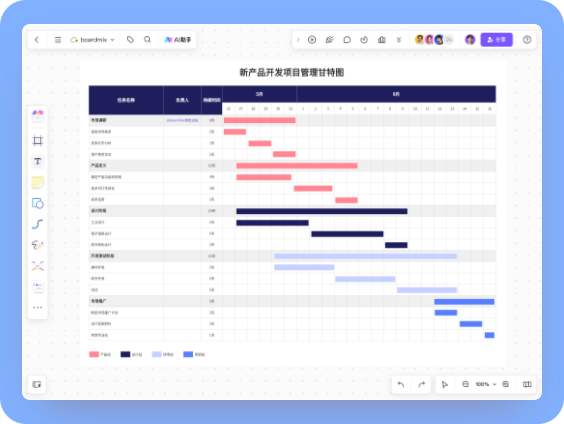Open the mind map tool
Screen dimensions: 564x424
(x=37, y=266)
